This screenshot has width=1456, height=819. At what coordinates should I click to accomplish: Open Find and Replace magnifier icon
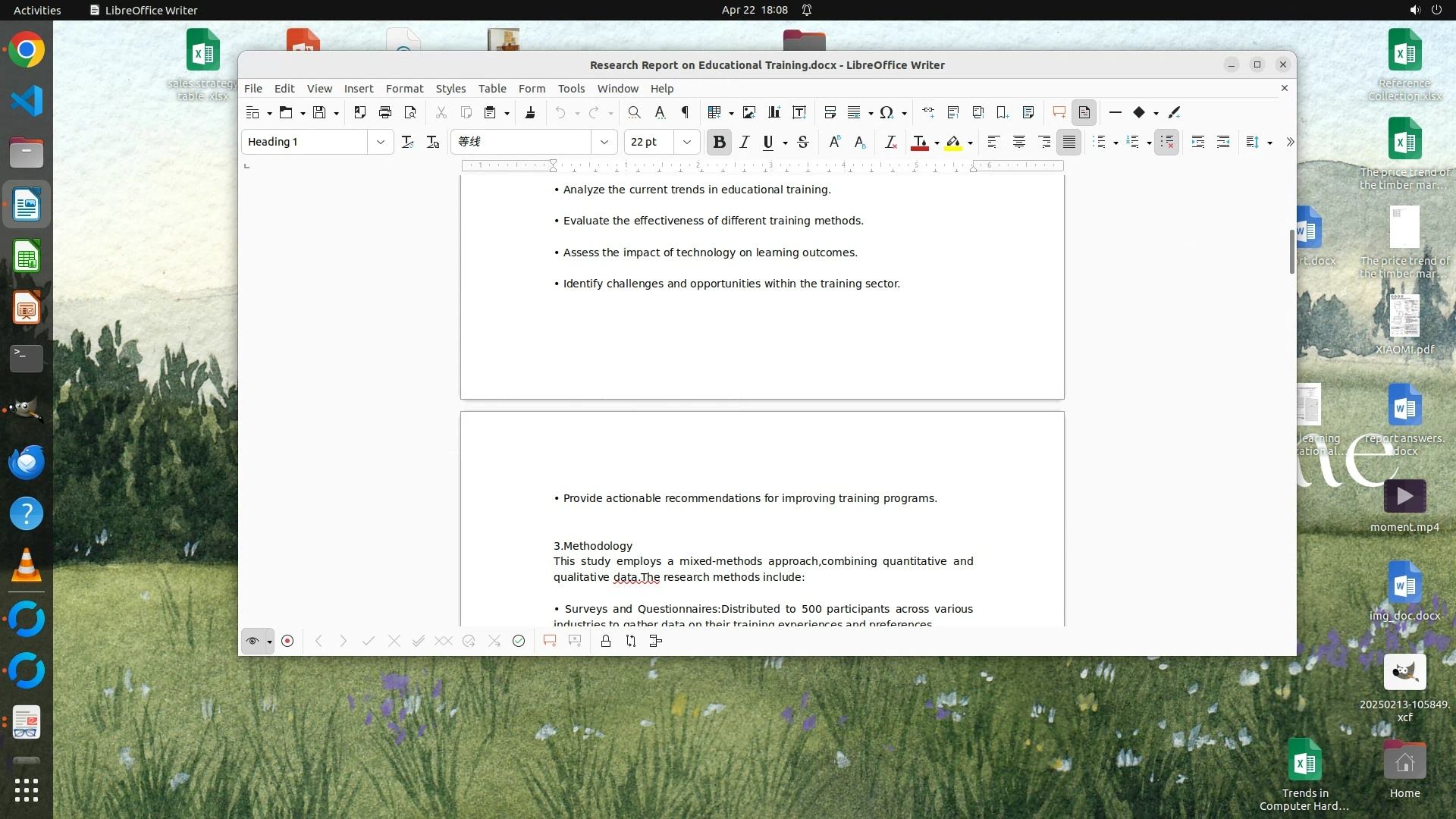[634, 112]
